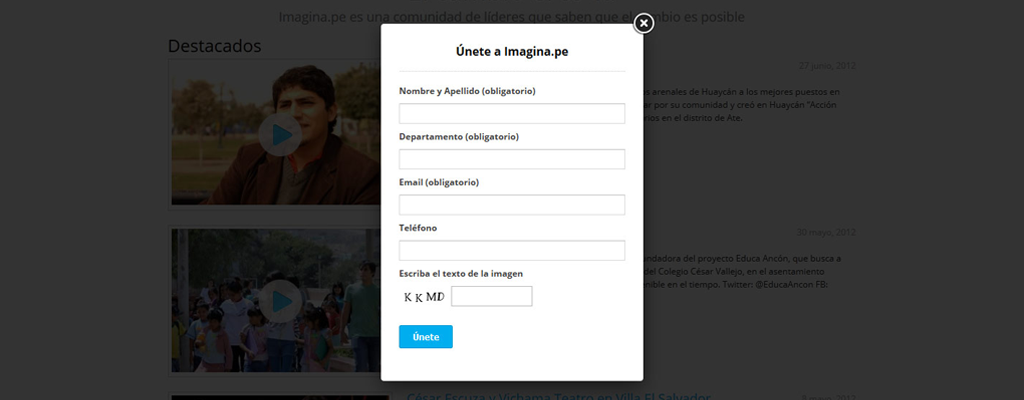
Task: Close the Únete a Imagina.pe dialog
Action: click(643, 24)
